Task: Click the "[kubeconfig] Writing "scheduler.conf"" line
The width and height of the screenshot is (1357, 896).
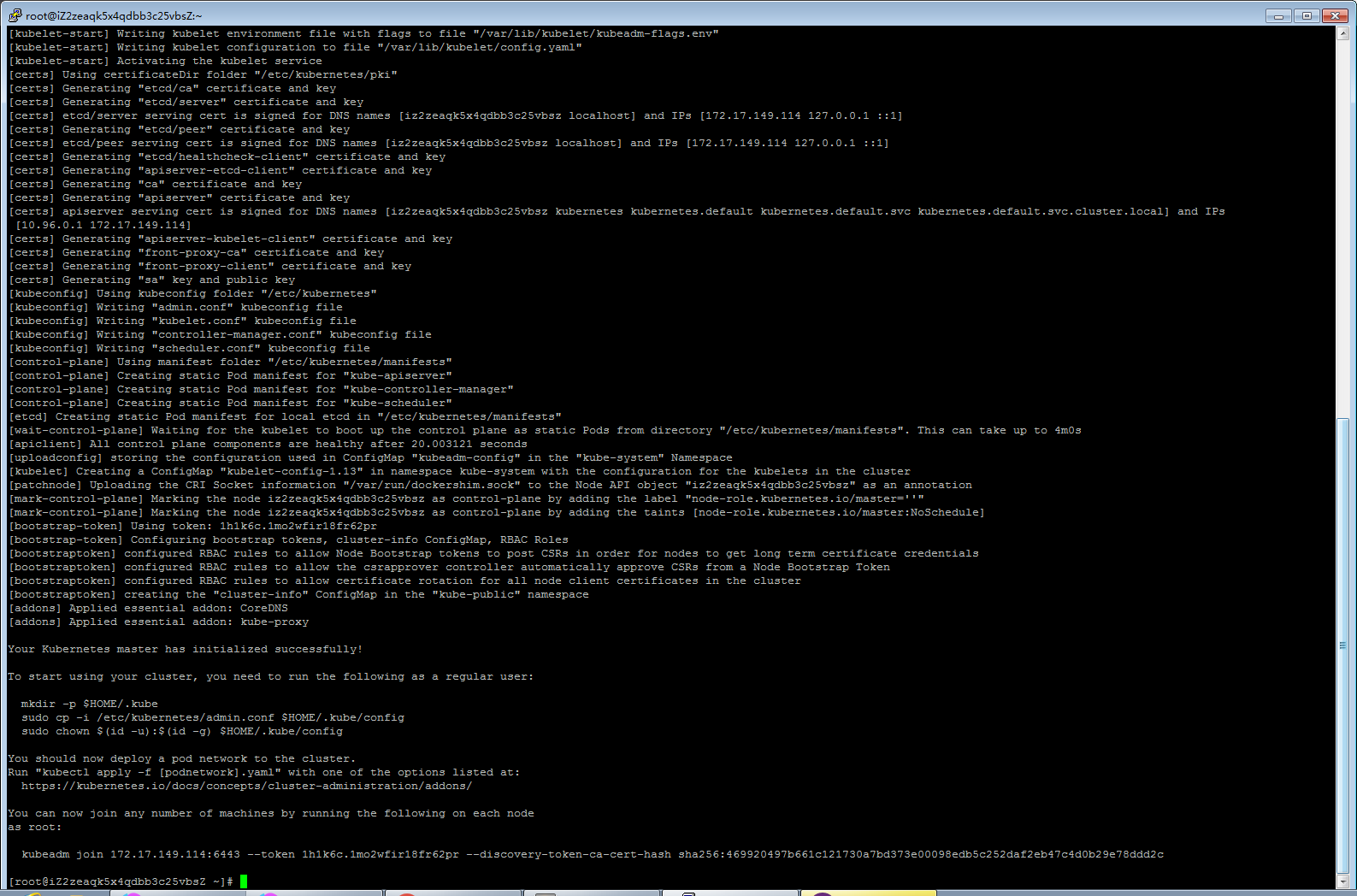Action: (189, 348)
